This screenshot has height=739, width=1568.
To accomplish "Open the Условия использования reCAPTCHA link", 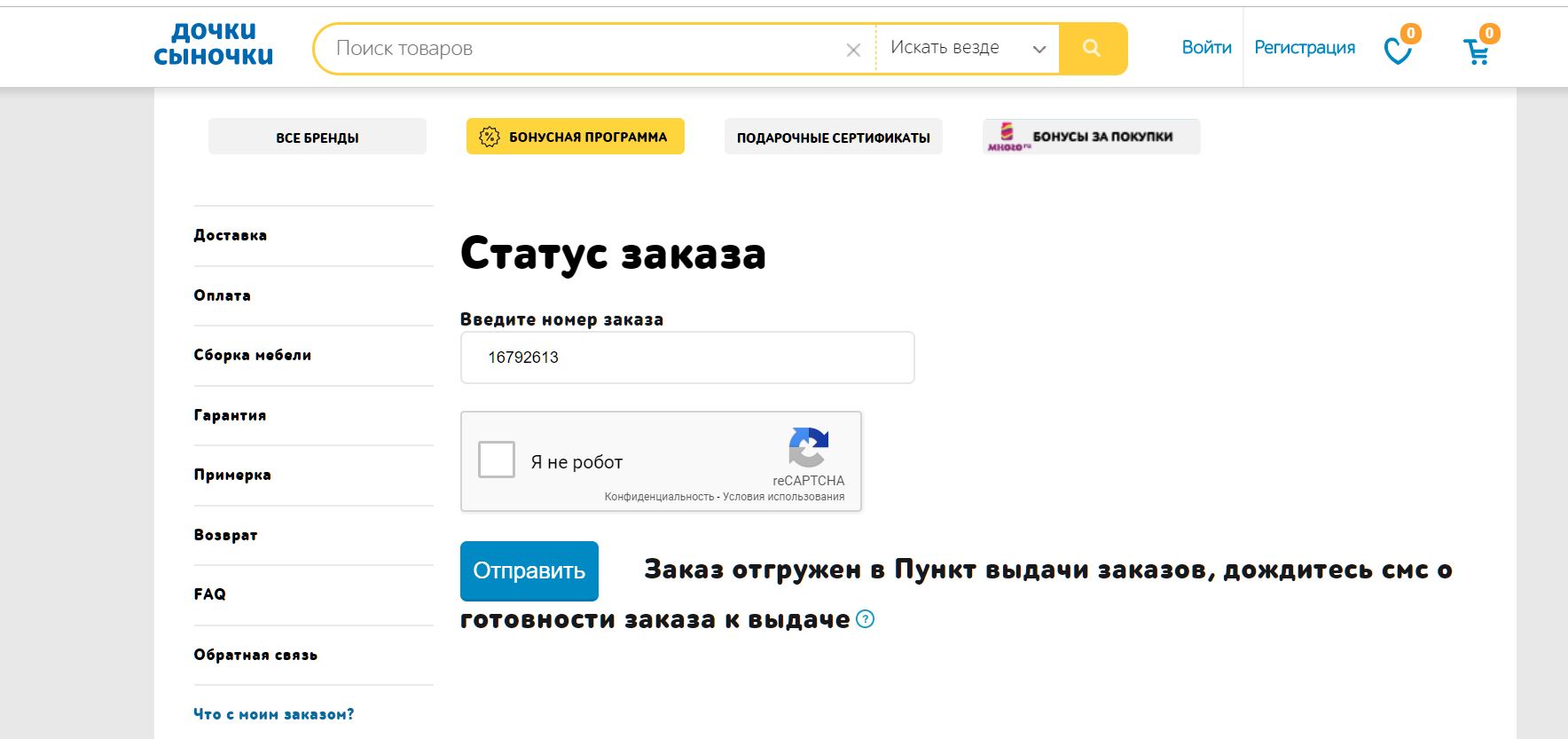I will 784,497.
